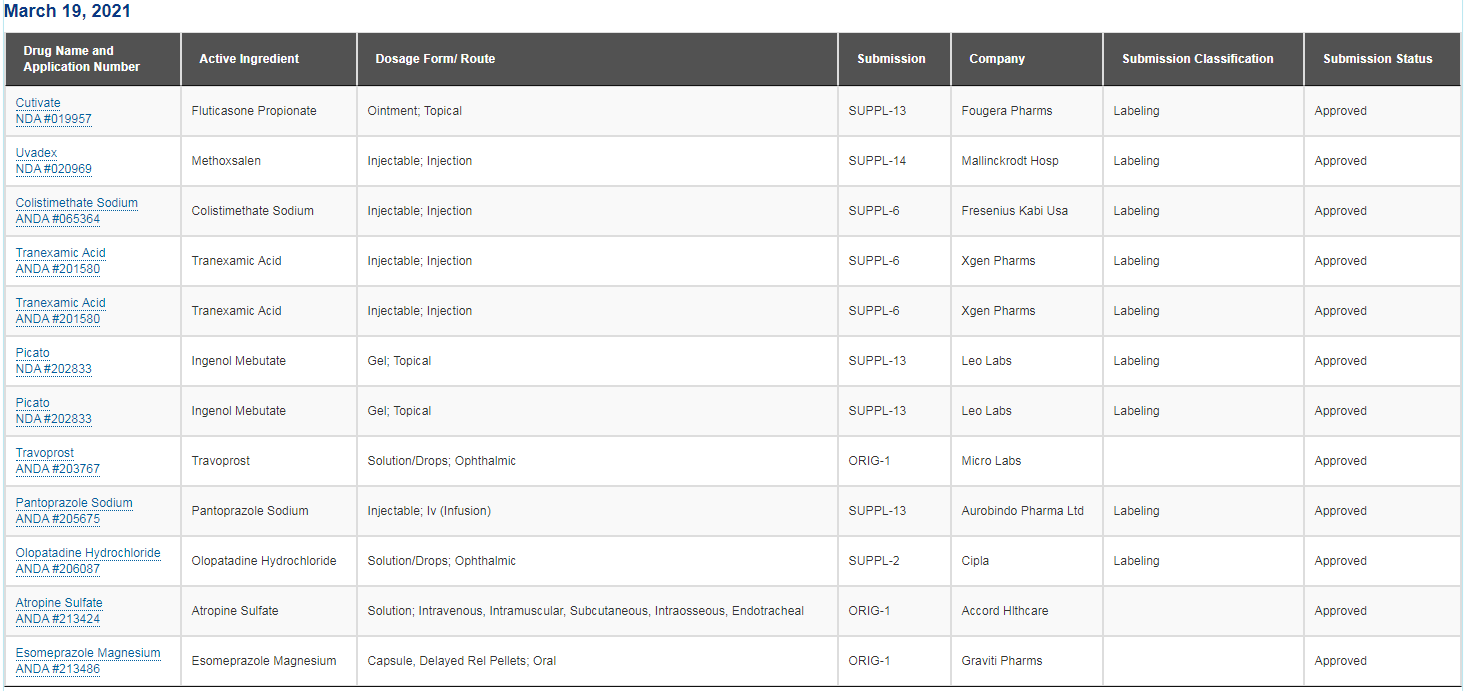Image resolution: width=1466 pixels, height=691 pixels.
Task: Open Olopatadine Hydrochloride drug name link
Action: (x=88, y=553)
